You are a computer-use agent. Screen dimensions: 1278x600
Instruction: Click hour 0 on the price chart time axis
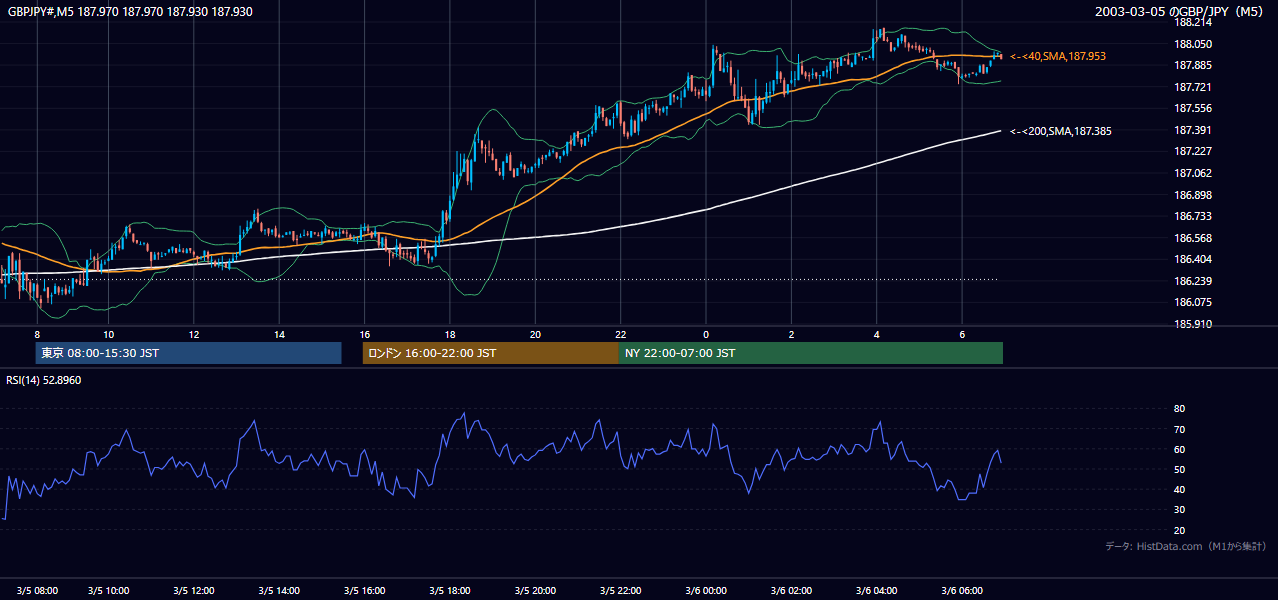pyautogui.click(x=706, y=335)
